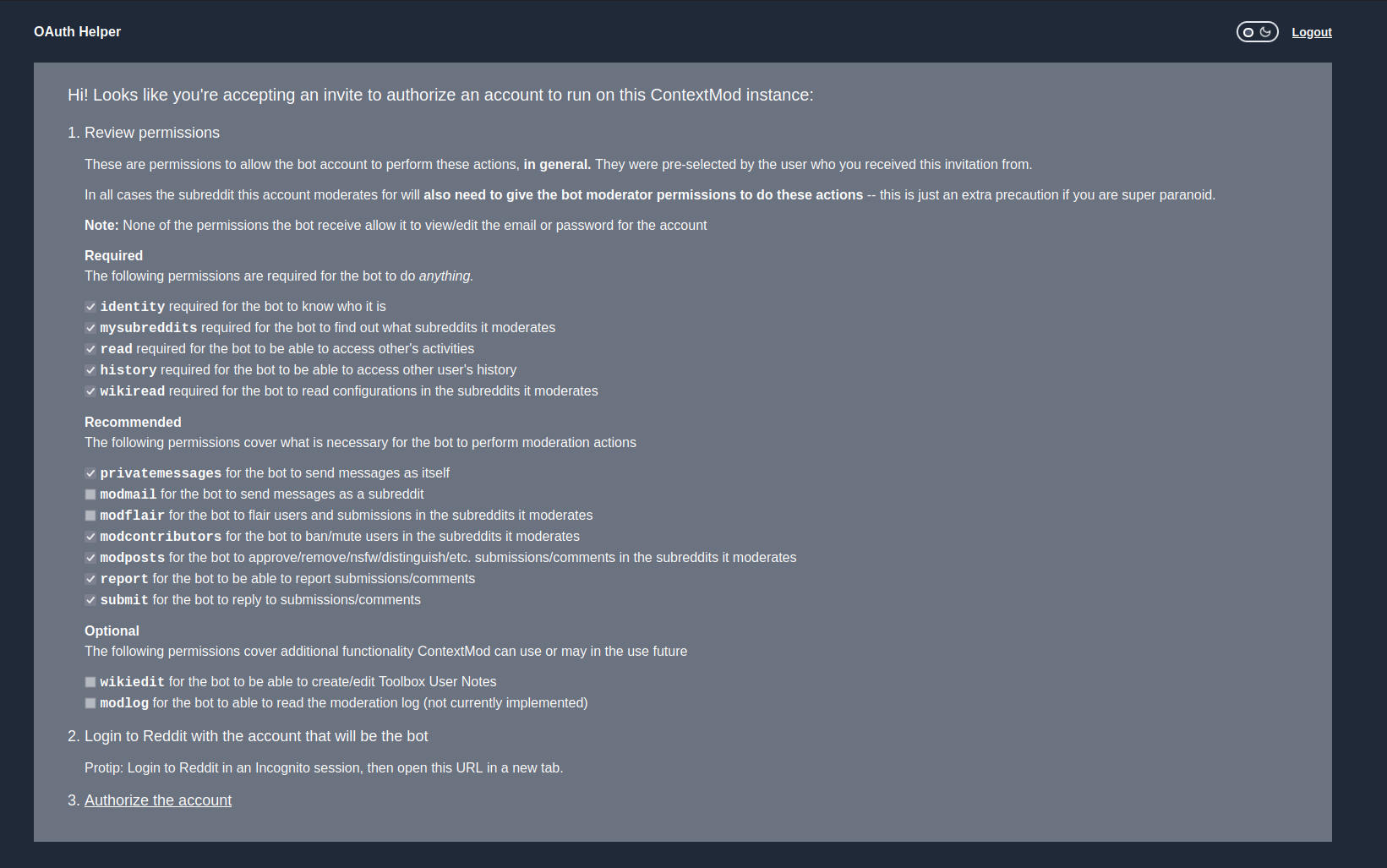Uncheck the modposts permission checkbox
This screenshot has height=868, width=1387.
(x=90, y=558)
